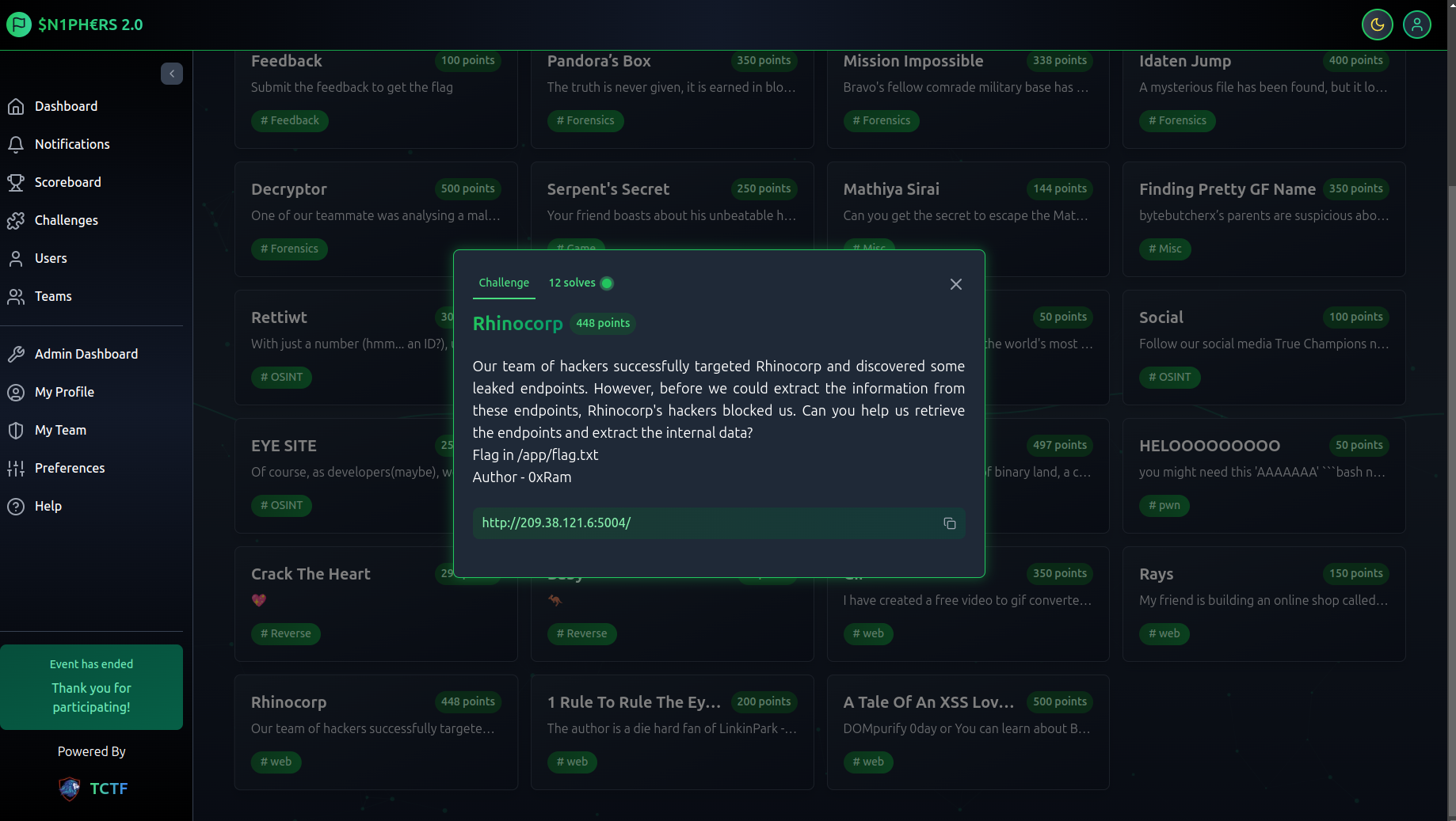View the Scoreboard via its trophy icon
This screenshot has width=1456, height=821.
[17, 182]
